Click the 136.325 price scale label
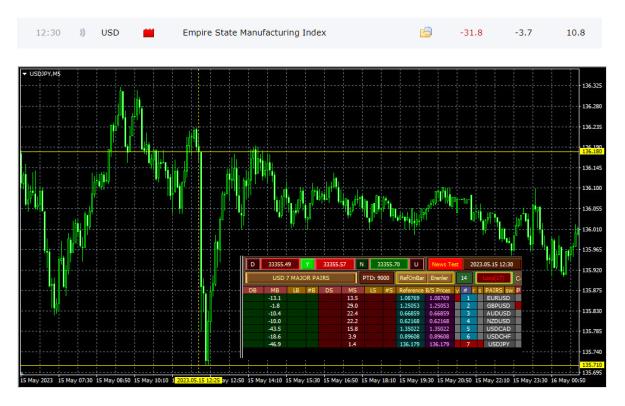The image size is (625, 406). coord(592,86)
